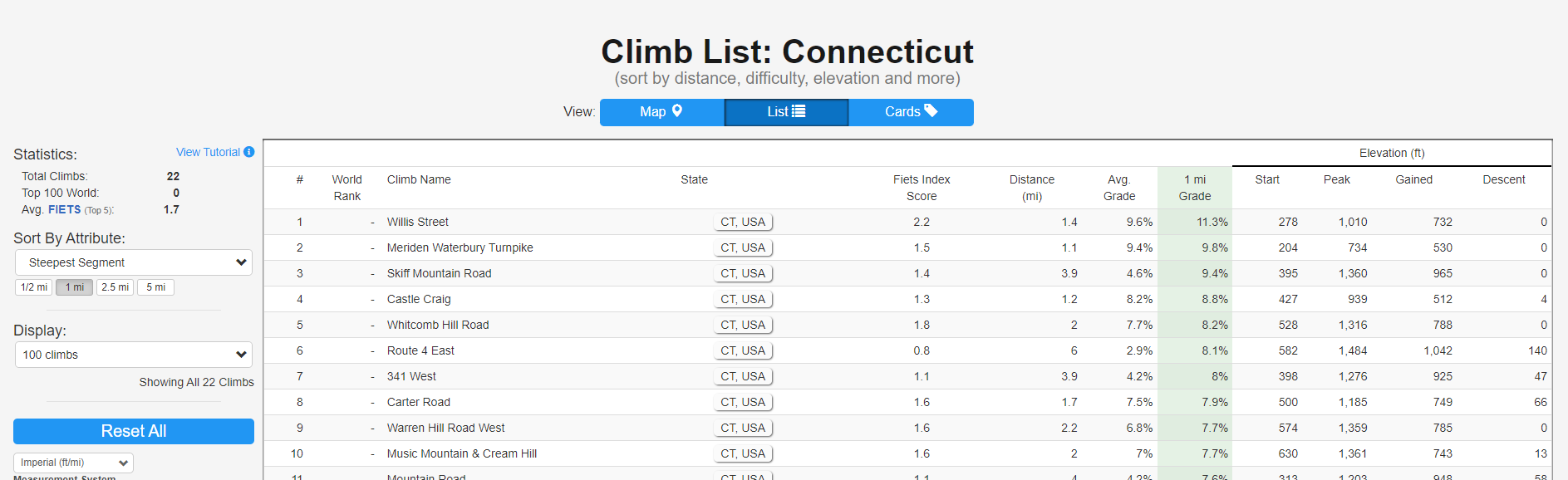Select the 5 mi segment toggle

tap(155, 287)
